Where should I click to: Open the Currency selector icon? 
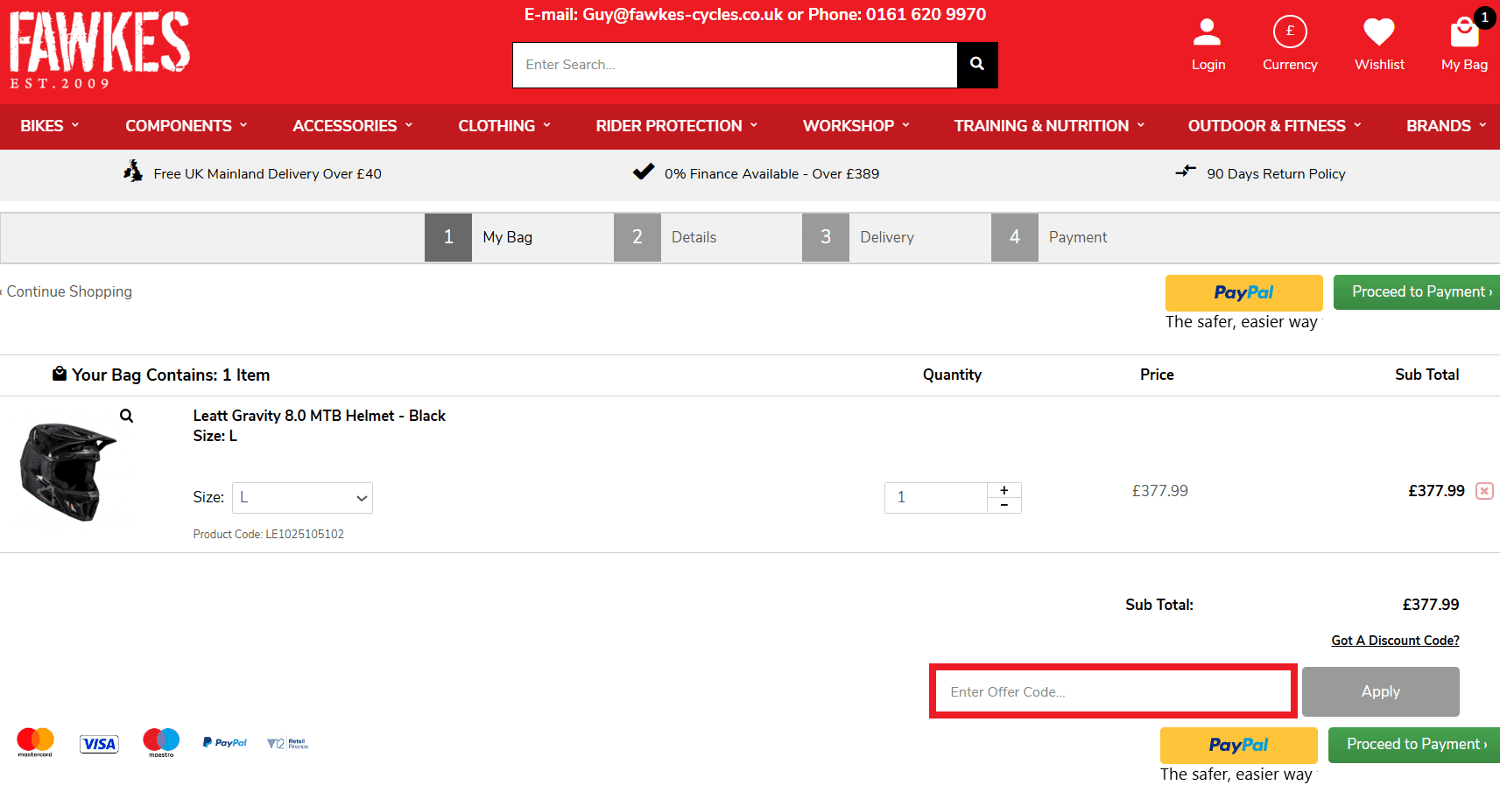pos(1290,32)
